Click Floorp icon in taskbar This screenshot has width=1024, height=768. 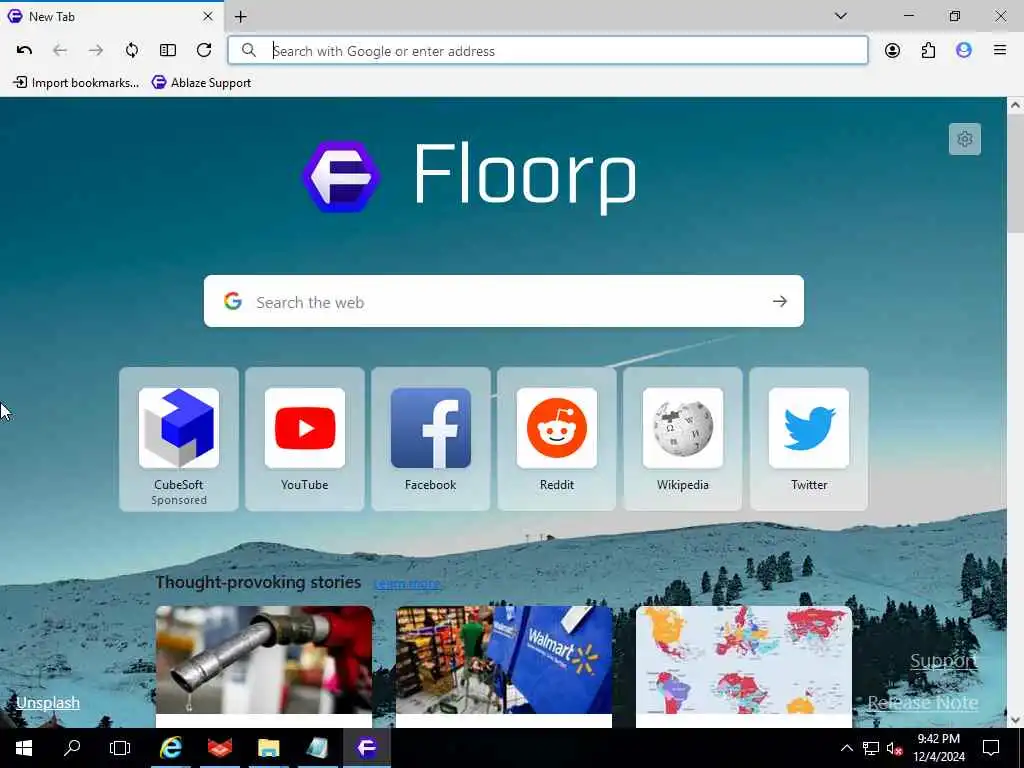point(366,748)
